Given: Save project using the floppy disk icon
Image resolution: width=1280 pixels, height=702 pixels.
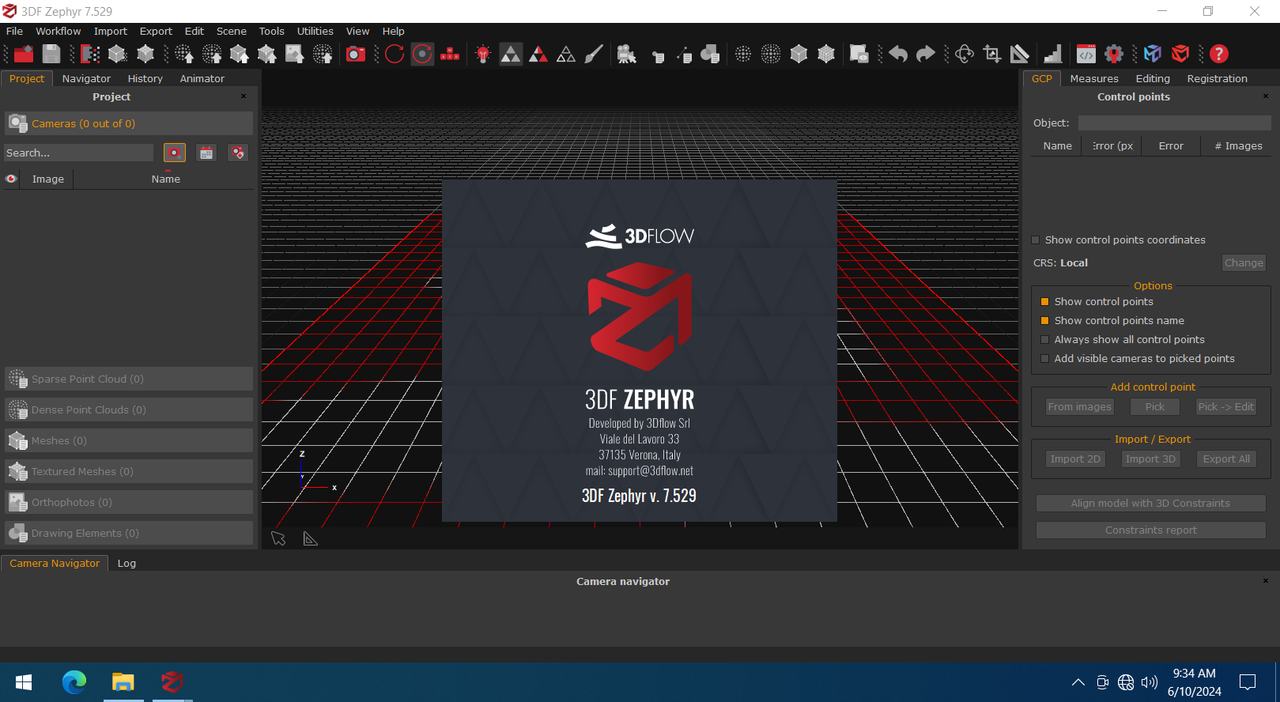Looking at the screenshot, I should (x=51, y=54).
